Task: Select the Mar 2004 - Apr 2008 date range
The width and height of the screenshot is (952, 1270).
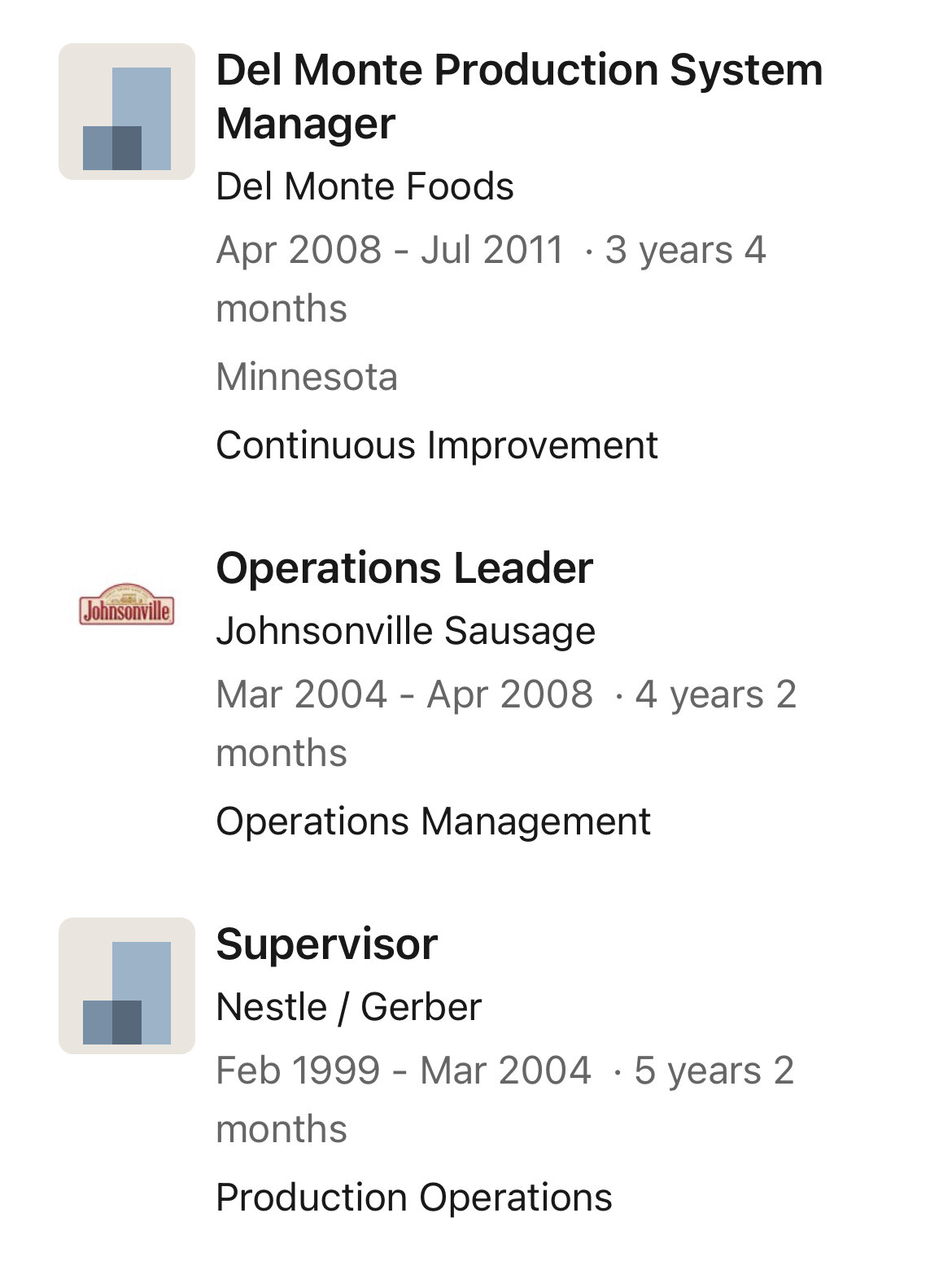Action: coord(404,694)
